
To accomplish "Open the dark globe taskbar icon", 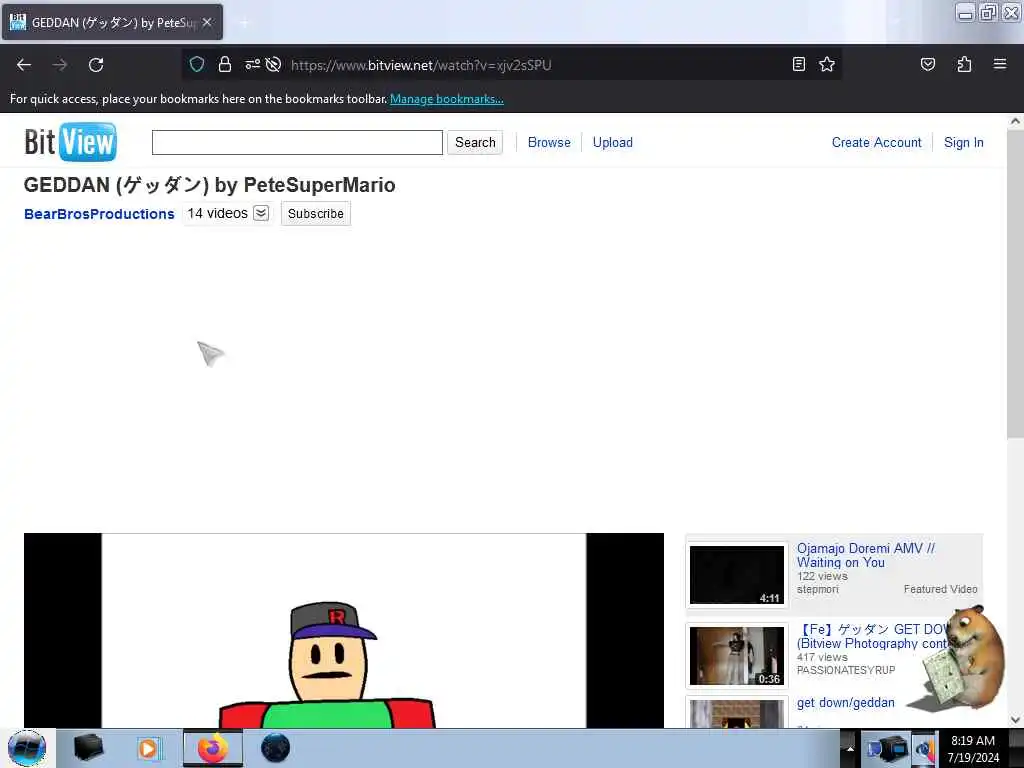I will coord(275,748).
